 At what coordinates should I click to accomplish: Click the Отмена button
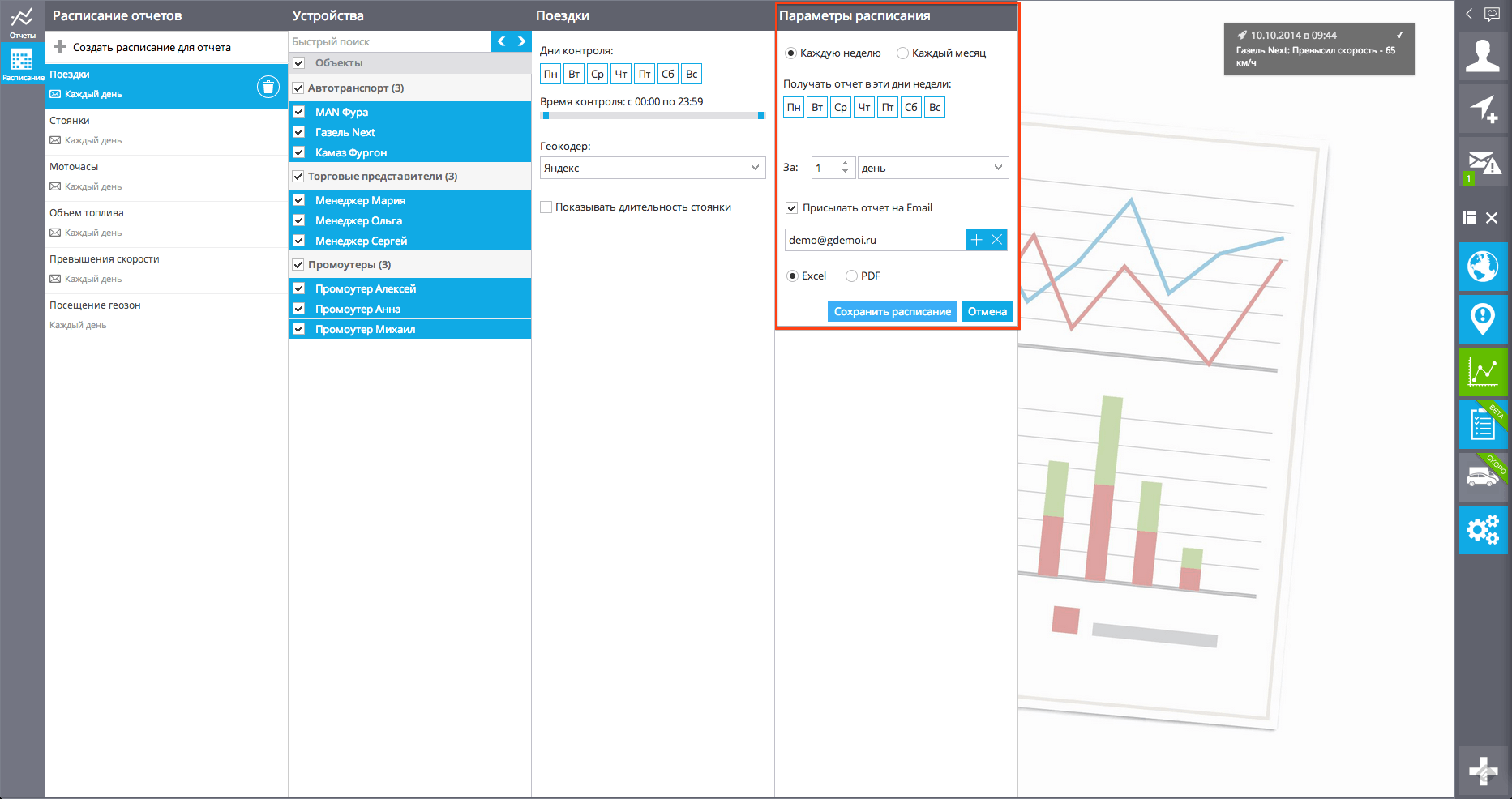click(987, 312)
